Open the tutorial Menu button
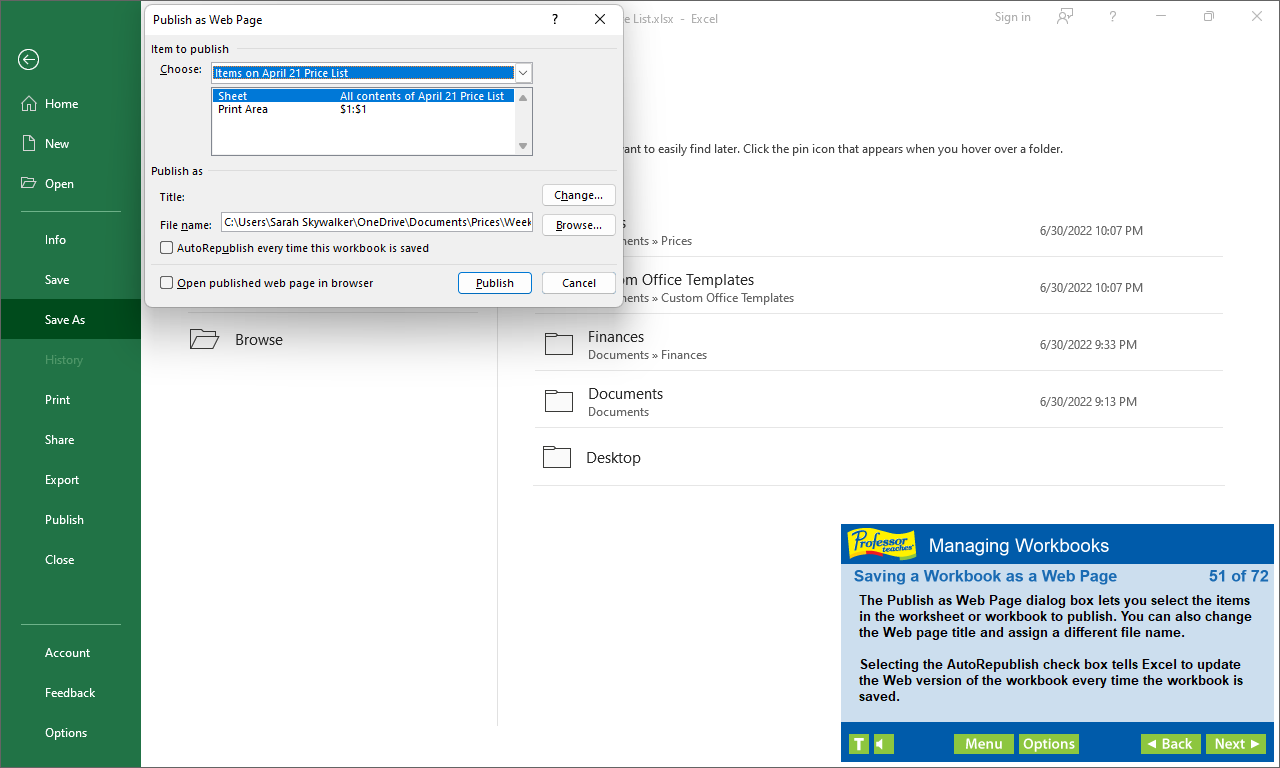 pyautogui.click(x=984, y=744)
